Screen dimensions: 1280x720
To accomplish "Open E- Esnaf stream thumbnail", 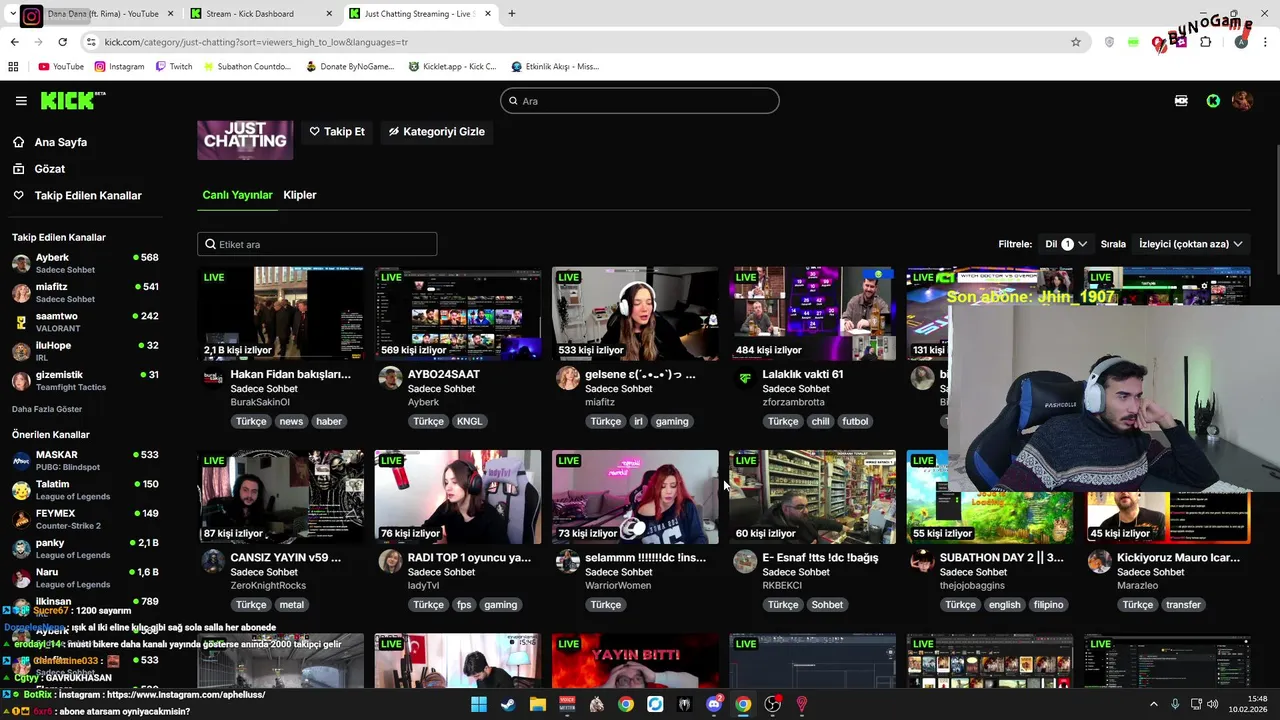I will point(812,497).
